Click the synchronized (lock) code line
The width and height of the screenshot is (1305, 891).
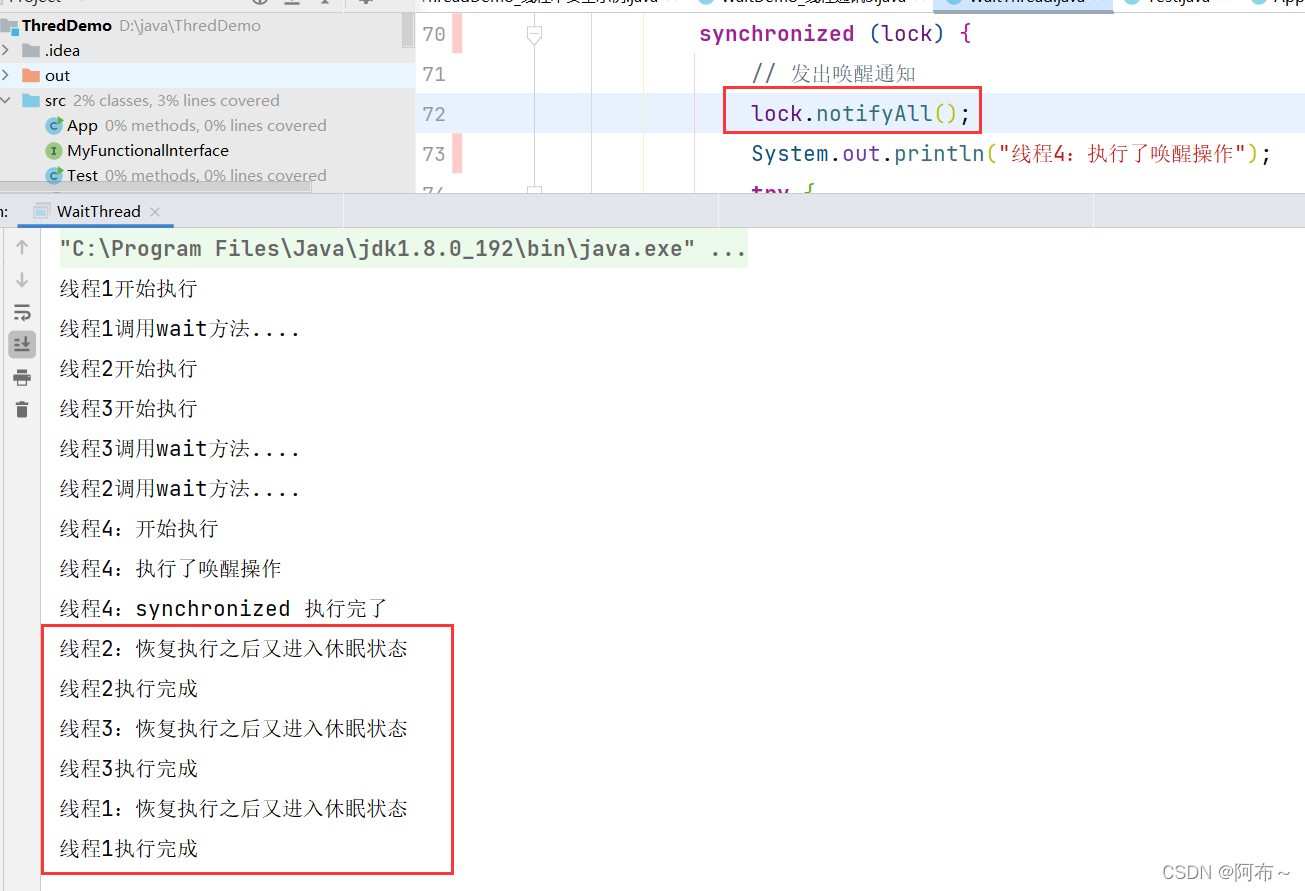click(x=835, y=34)
